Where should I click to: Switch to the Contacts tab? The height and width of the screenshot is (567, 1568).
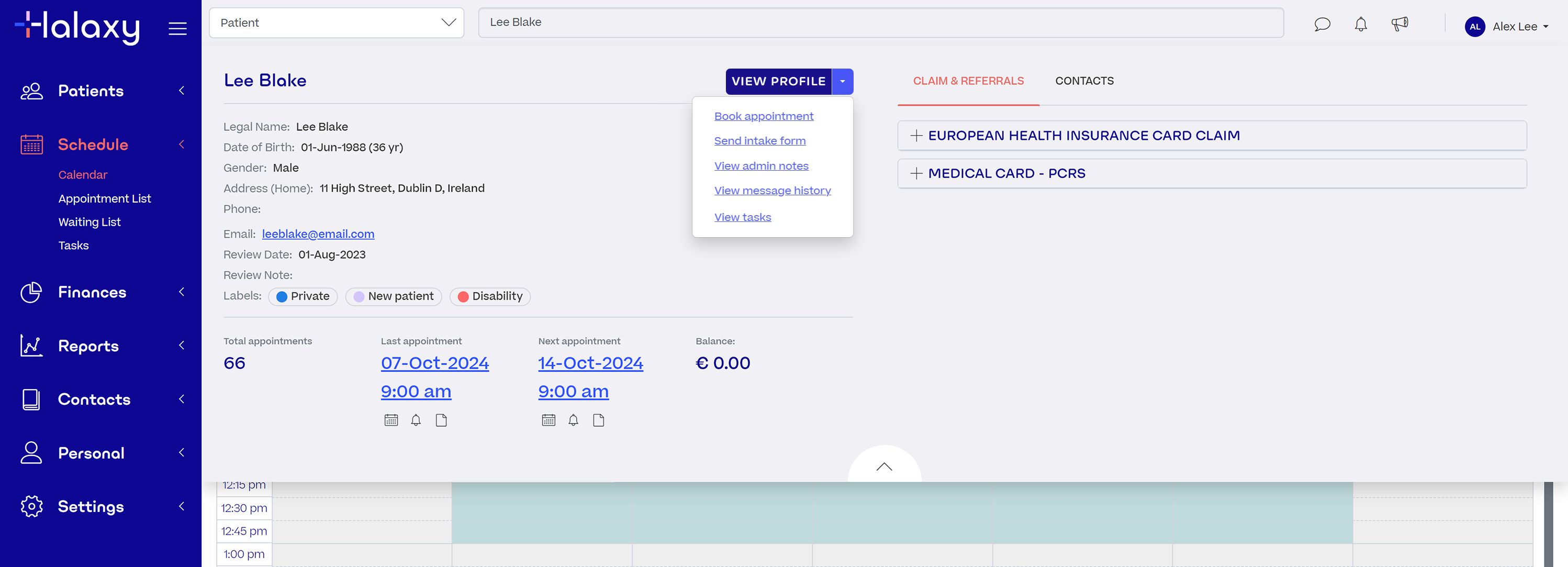pos(1084,81)
